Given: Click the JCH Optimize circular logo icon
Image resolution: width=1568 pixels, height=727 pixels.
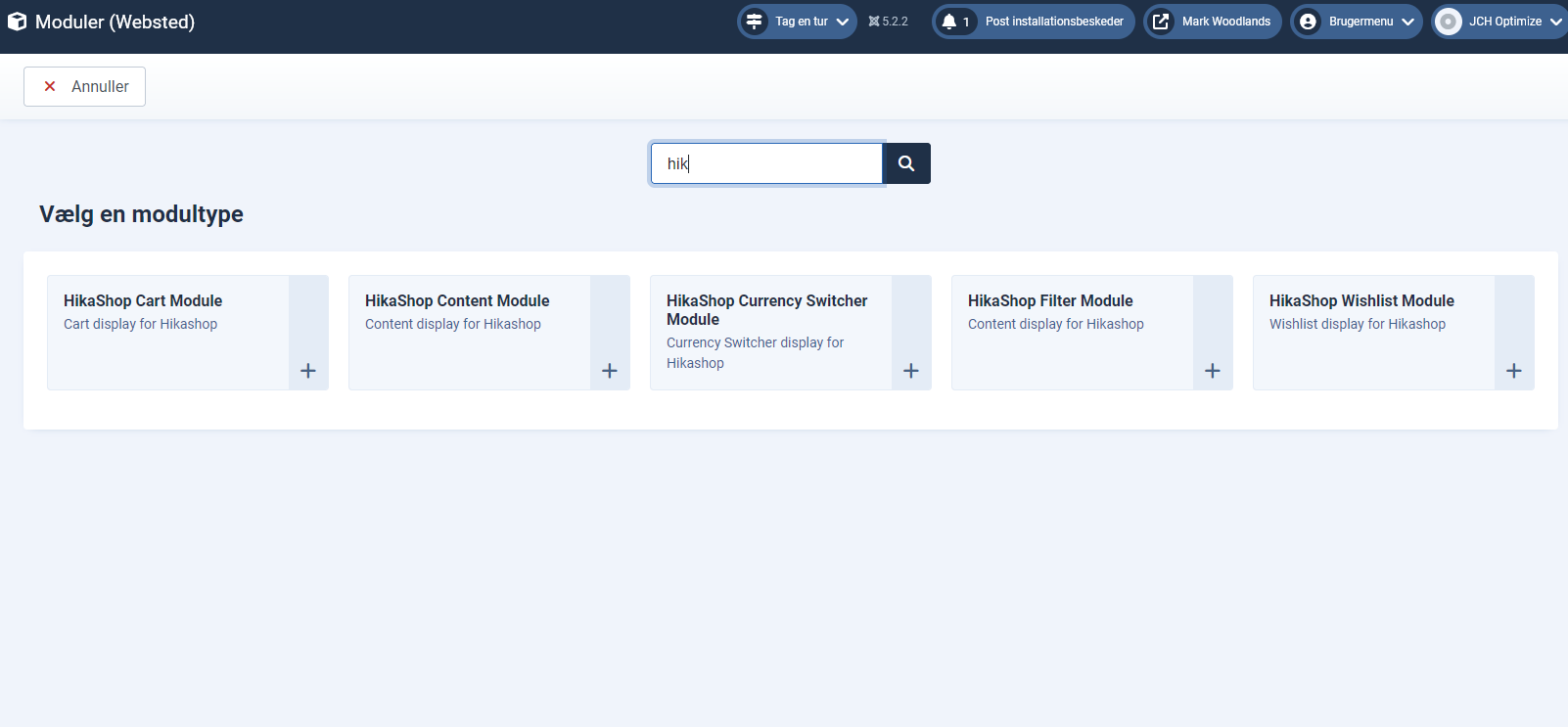Looking at the screenshot, I should click(x=1449, y=22).
